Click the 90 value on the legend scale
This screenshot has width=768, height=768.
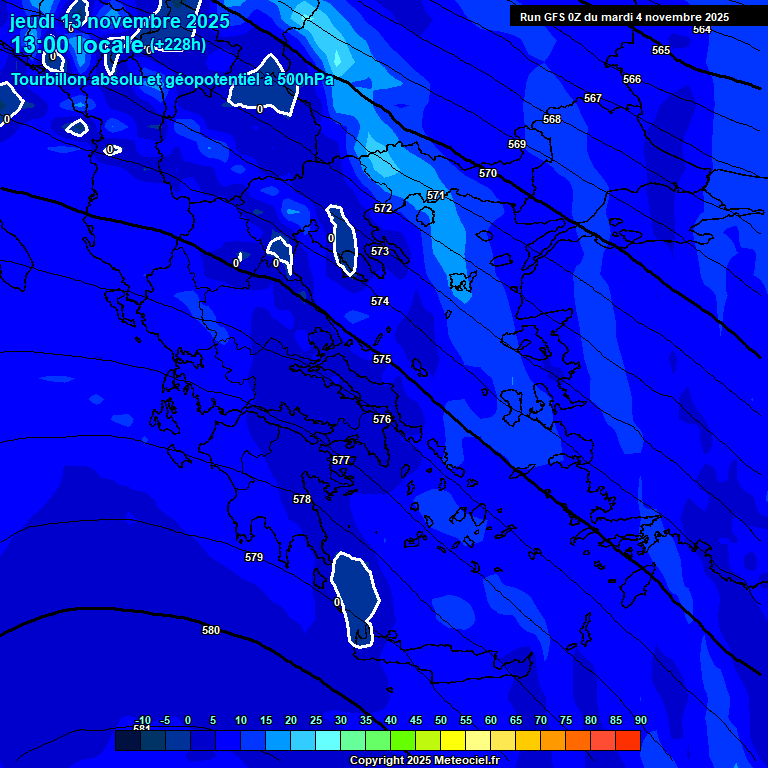pos(640,720)
